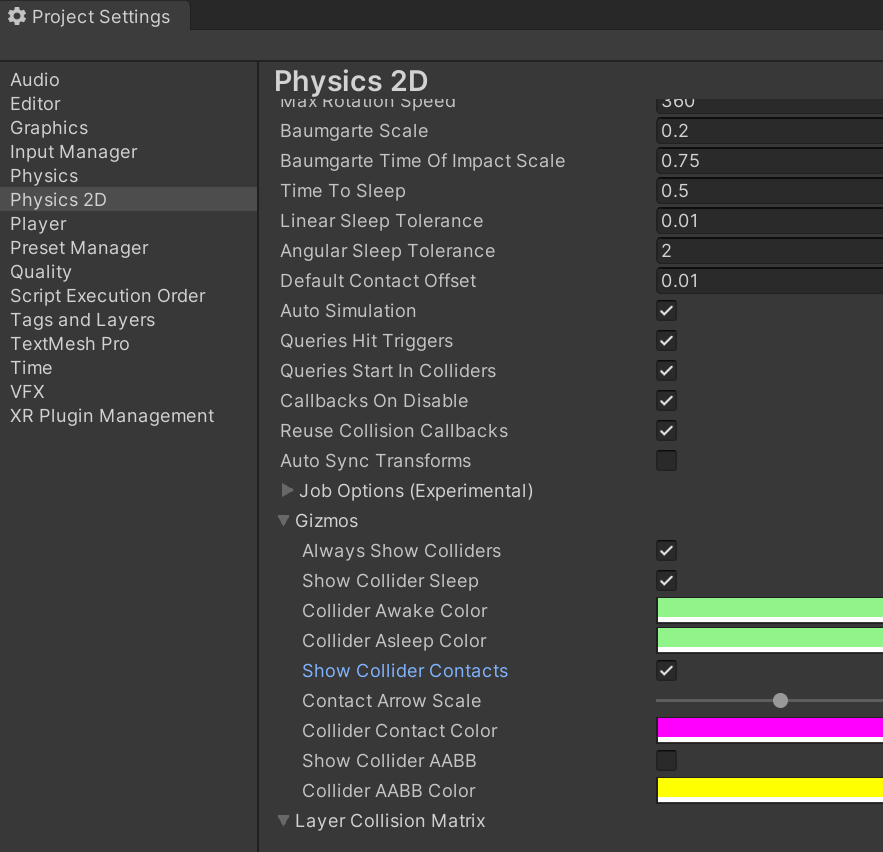Viewport: 883px width, 852px height.
Task: Enable the Auto Sync Transforms checkbox
Action: pyautogui.click(x=666, y=461)
